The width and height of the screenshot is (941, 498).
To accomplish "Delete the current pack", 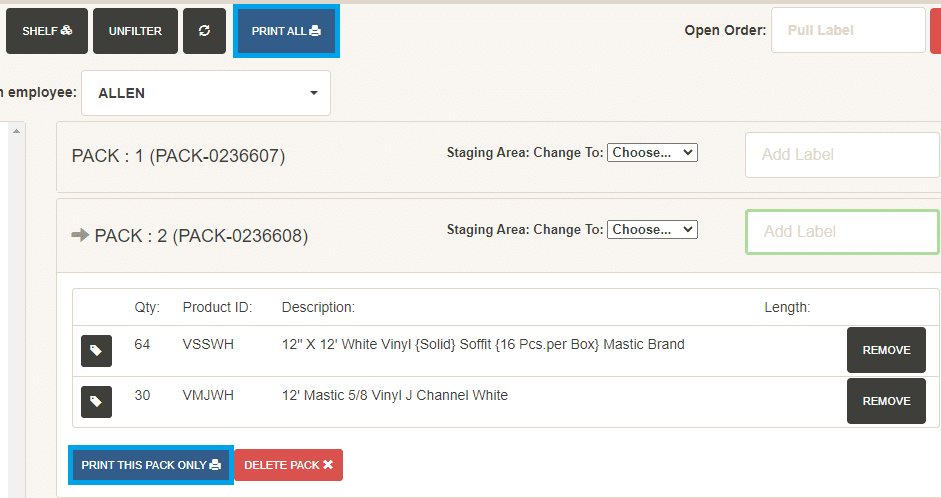I will [x=289, y=465].
